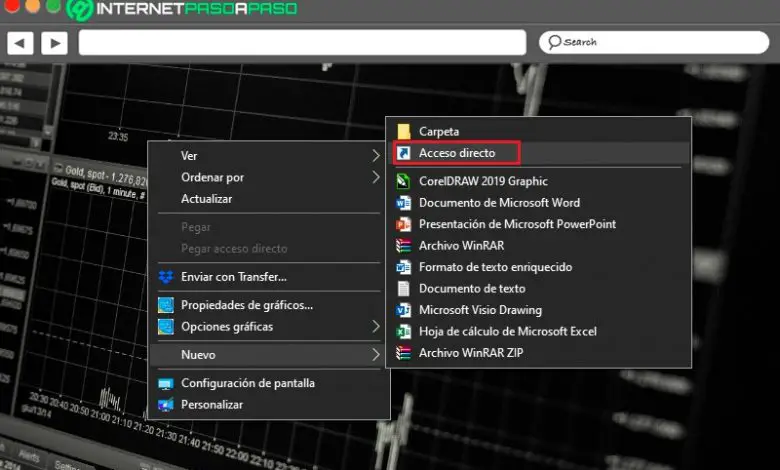The width and height of the screenshot is (780, 470).
Task: Click the Documento de texto icon
Action: 403,288
